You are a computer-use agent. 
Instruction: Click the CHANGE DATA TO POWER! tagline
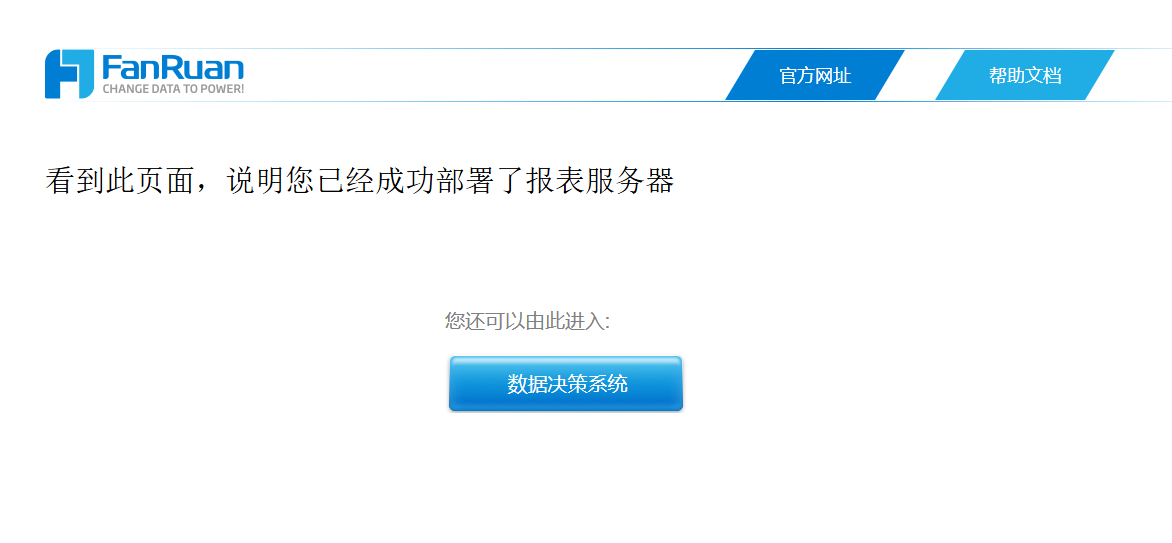point(173,90)
